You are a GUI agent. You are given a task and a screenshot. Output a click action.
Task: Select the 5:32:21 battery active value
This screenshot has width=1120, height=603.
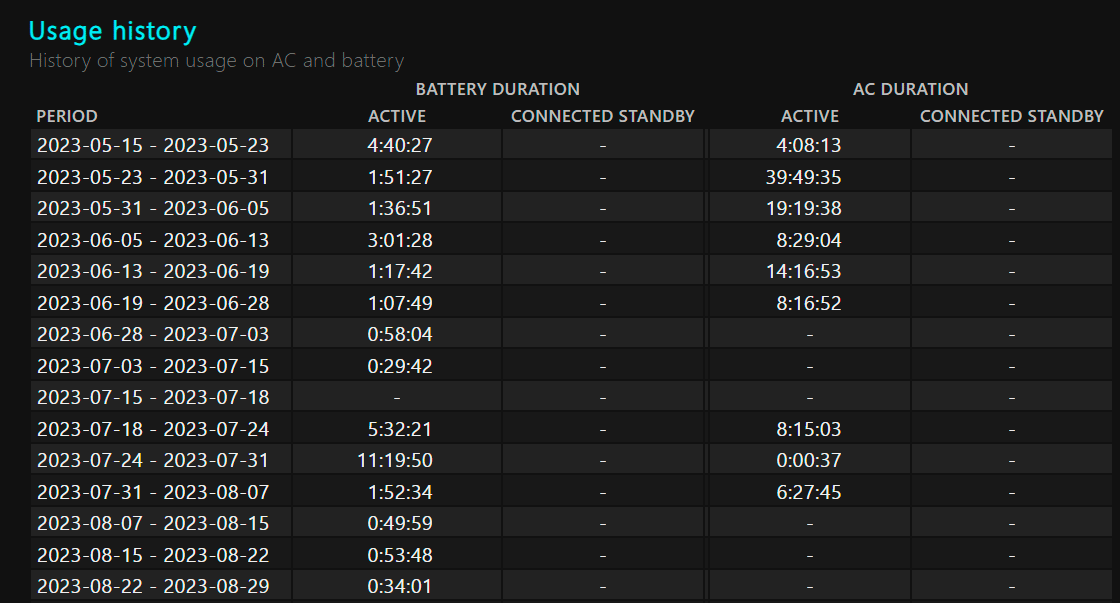point(400,429)
